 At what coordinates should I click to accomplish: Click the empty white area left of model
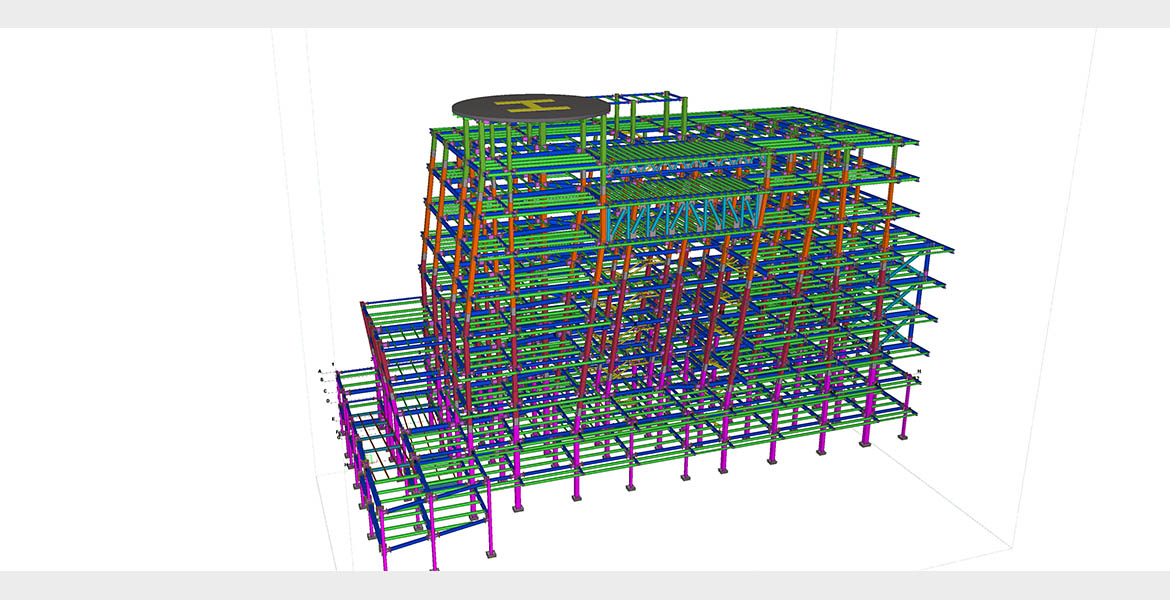150,300
